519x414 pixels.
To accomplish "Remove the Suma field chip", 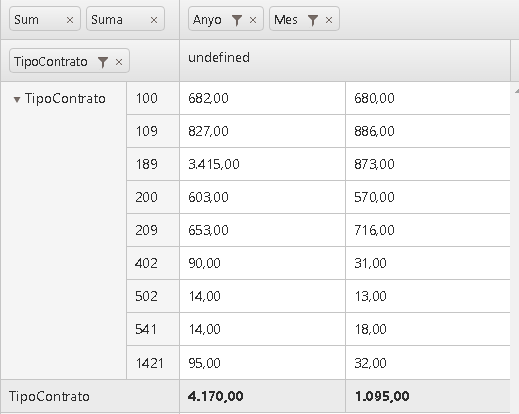I will click(154, 20).
